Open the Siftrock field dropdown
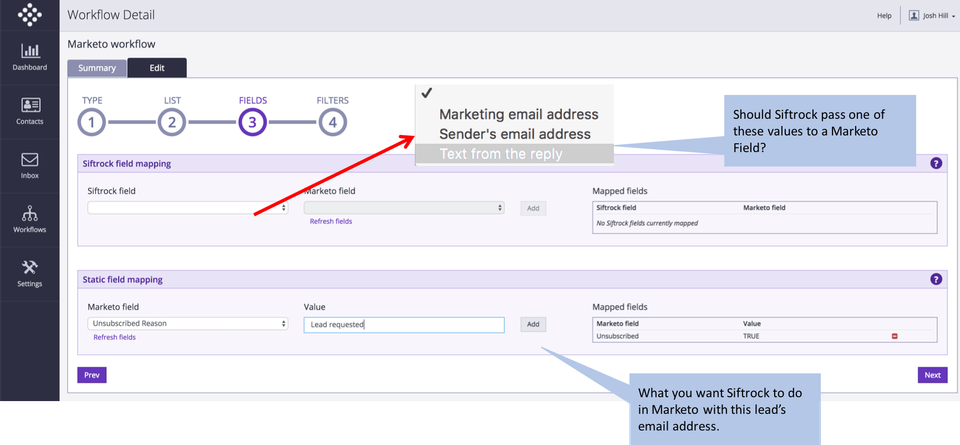The image size is (960, 445). (188, 208)
